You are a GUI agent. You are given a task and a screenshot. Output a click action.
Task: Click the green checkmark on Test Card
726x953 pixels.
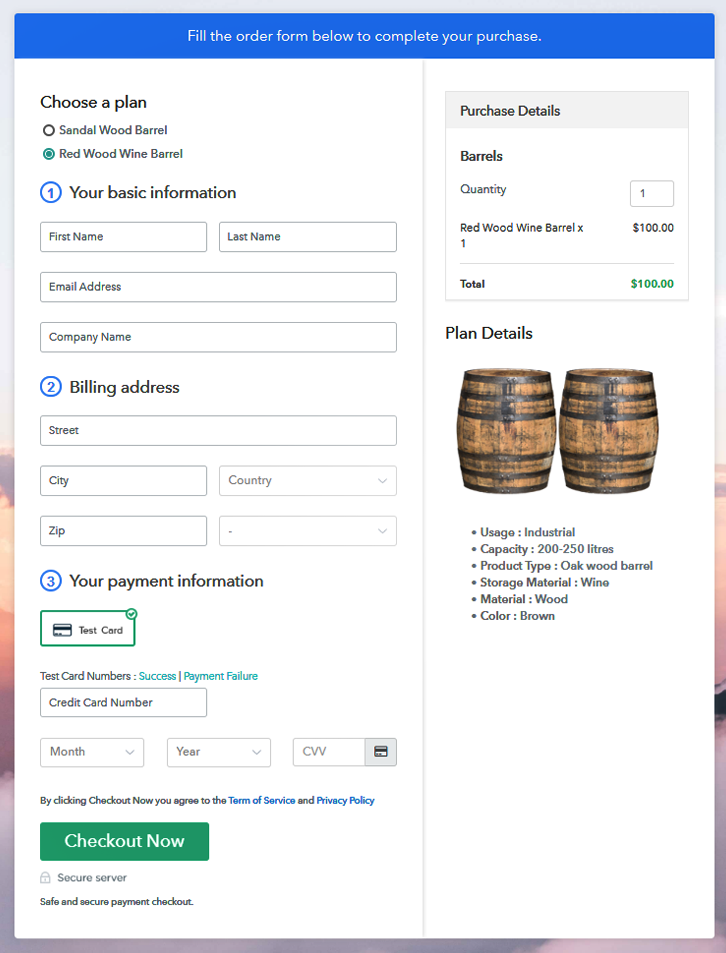(x=131, y=614)
